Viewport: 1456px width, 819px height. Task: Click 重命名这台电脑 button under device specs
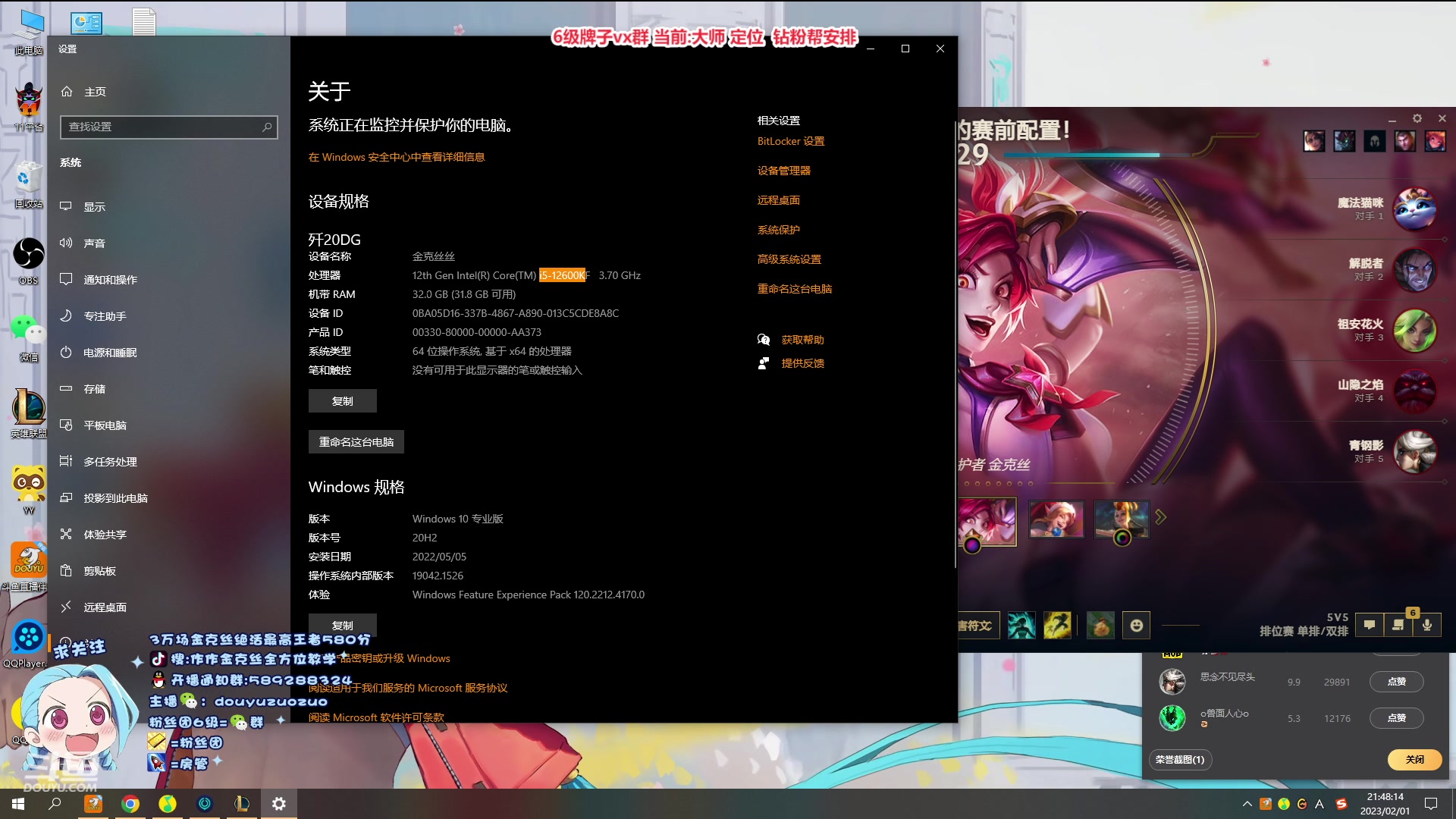point(356,442)
